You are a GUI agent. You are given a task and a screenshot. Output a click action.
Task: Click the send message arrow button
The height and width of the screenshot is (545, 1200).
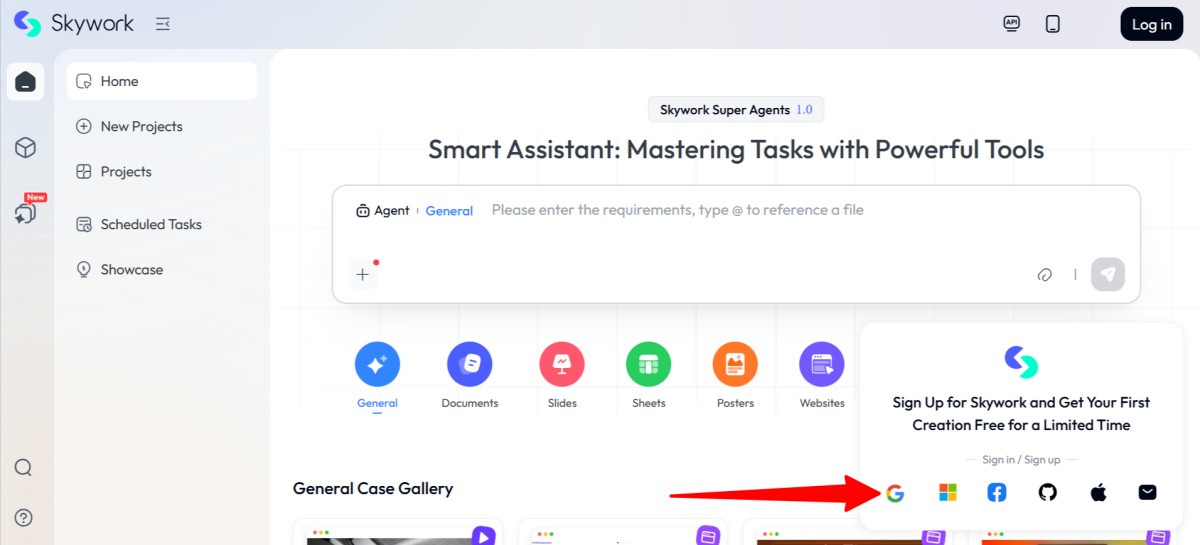[x=1107, y=274]
